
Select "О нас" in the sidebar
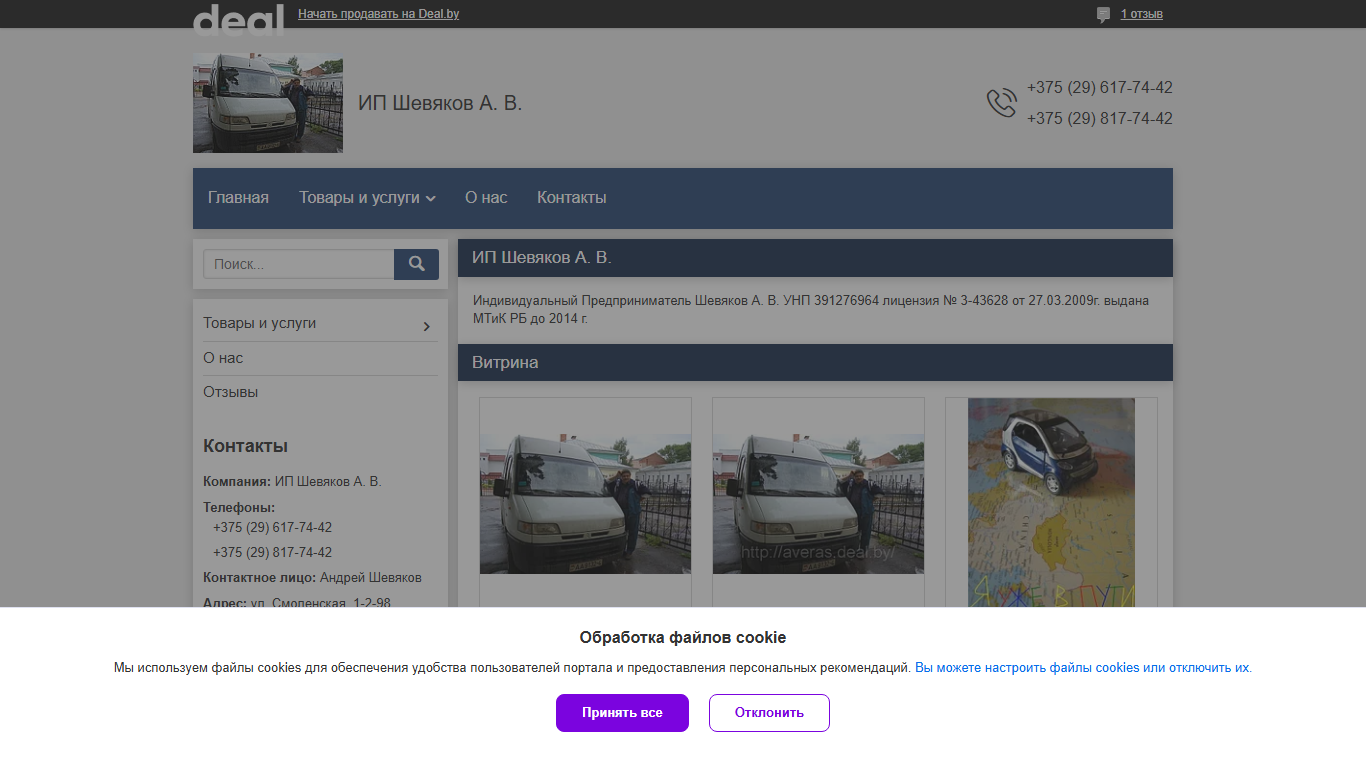click(223, 358)
